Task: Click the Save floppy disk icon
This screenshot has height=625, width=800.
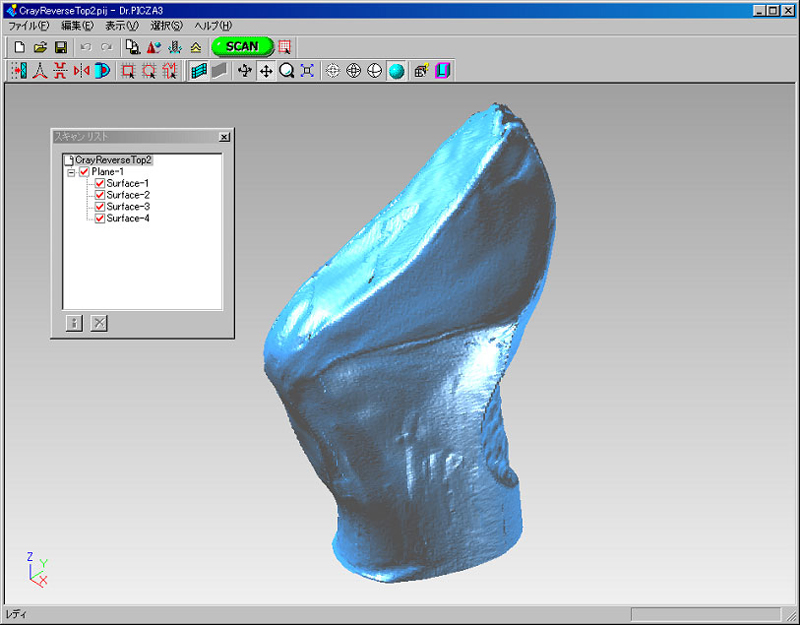Action: 61,47
